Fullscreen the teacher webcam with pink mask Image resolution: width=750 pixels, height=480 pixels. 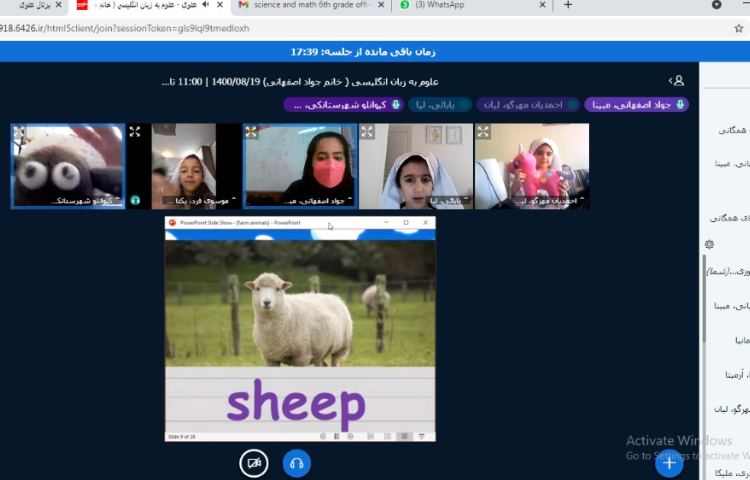tap(251, 131)
